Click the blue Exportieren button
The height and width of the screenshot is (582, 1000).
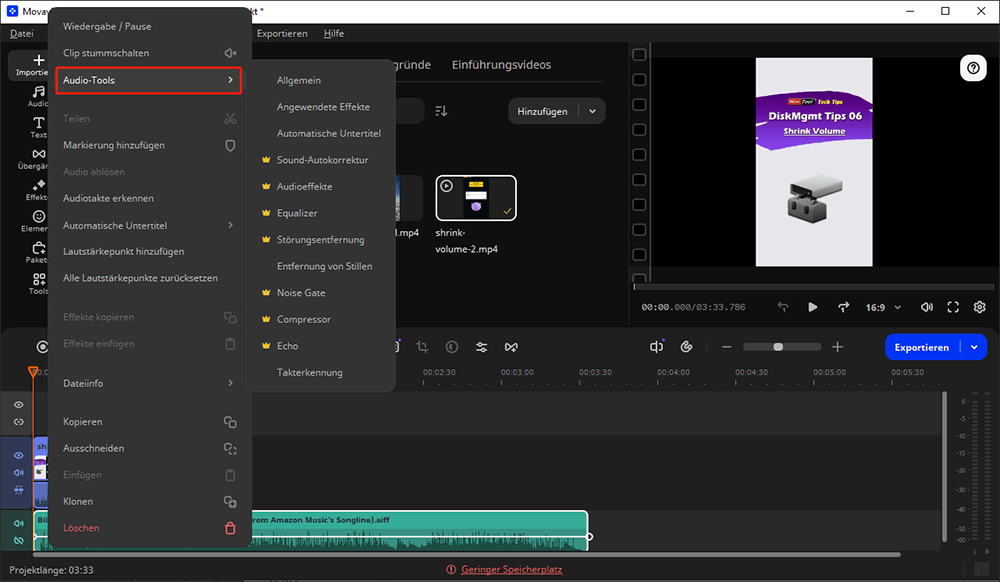click(x=921, y=347)
